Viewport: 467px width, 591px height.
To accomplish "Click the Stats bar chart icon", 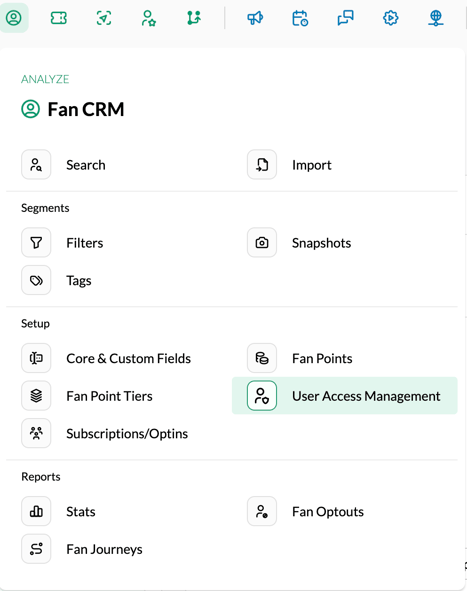I will [x=36, y=511].
